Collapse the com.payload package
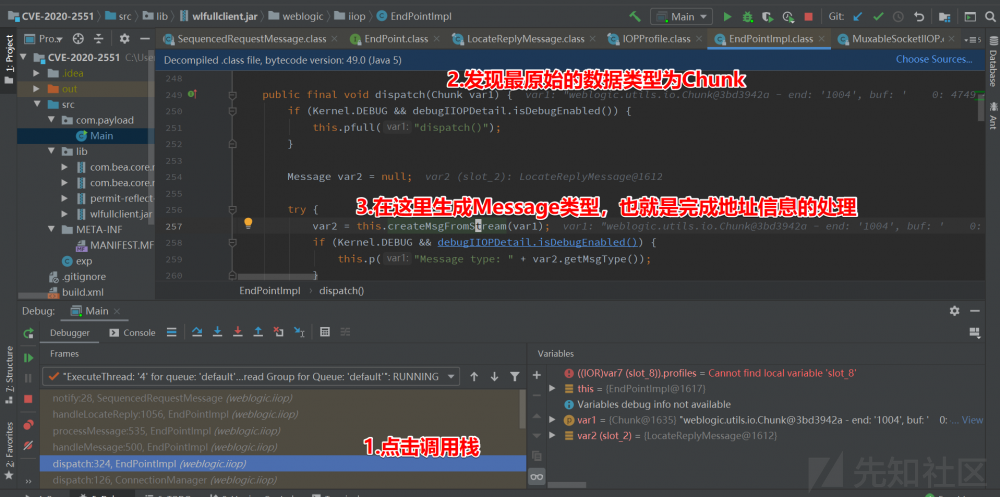The width and height of the screenshot is (1000, 497). pos(52,120)
